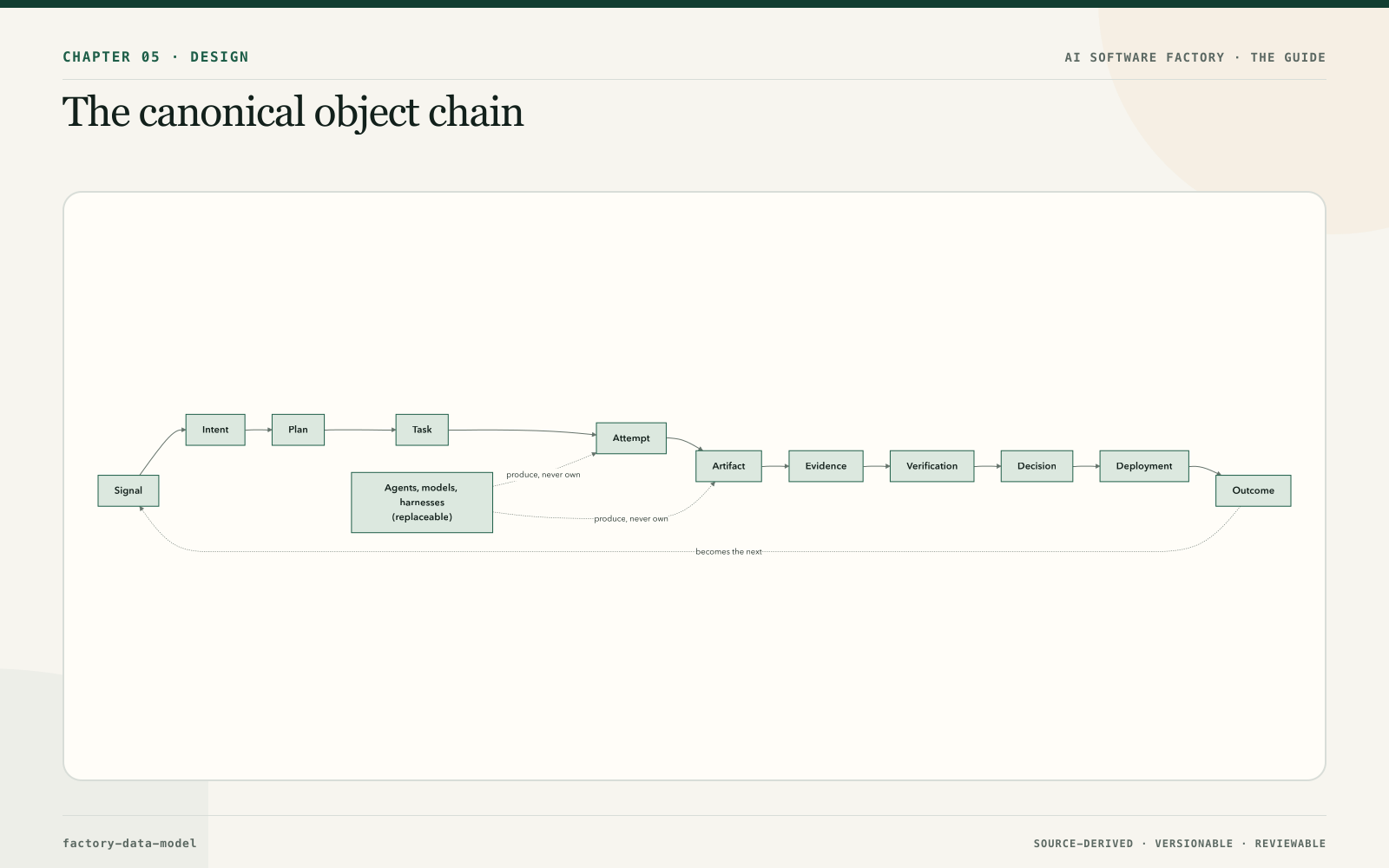The height and width of the screenshot is (868, 1389).
Task: Click the Signal node box
Action: coord(128,490)
